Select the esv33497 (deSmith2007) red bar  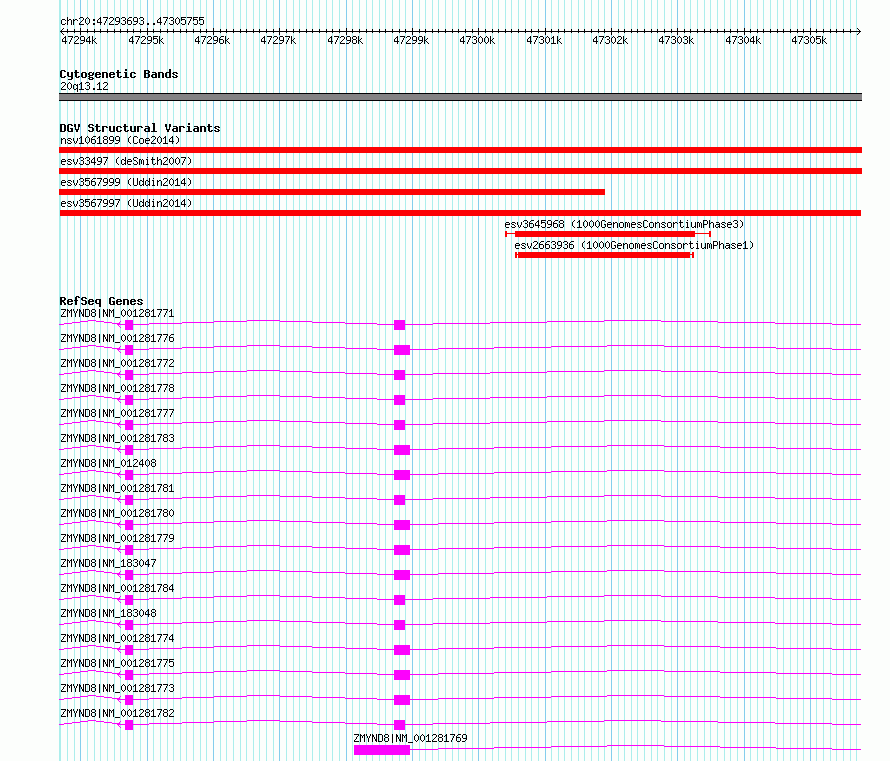460,171
